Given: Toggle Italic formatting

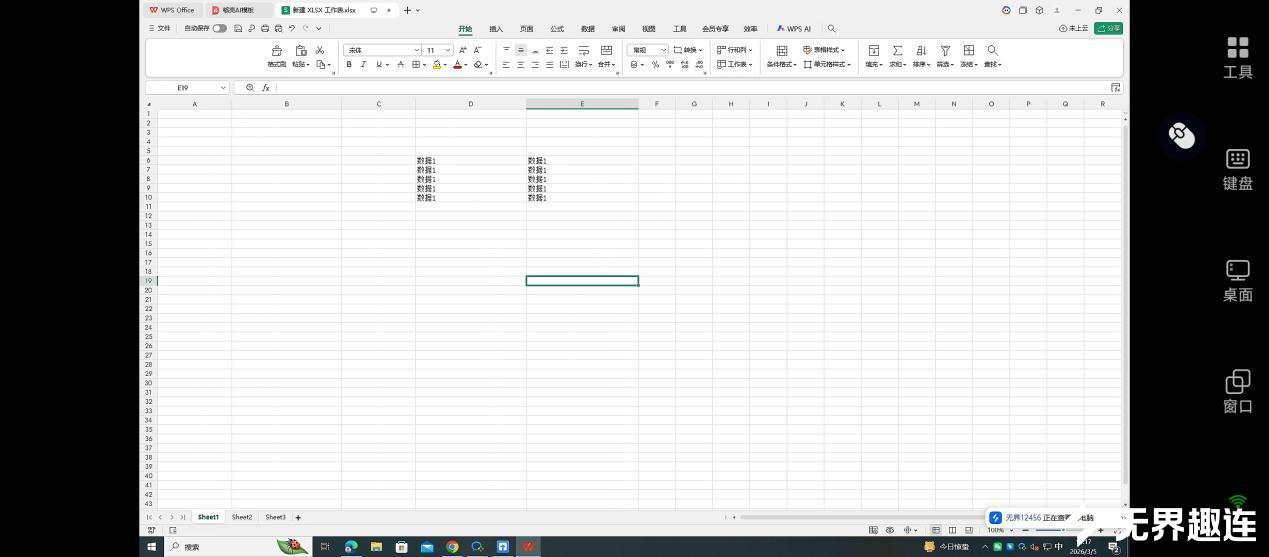Looking at the screenshot, I should click(x=363, y=65).
